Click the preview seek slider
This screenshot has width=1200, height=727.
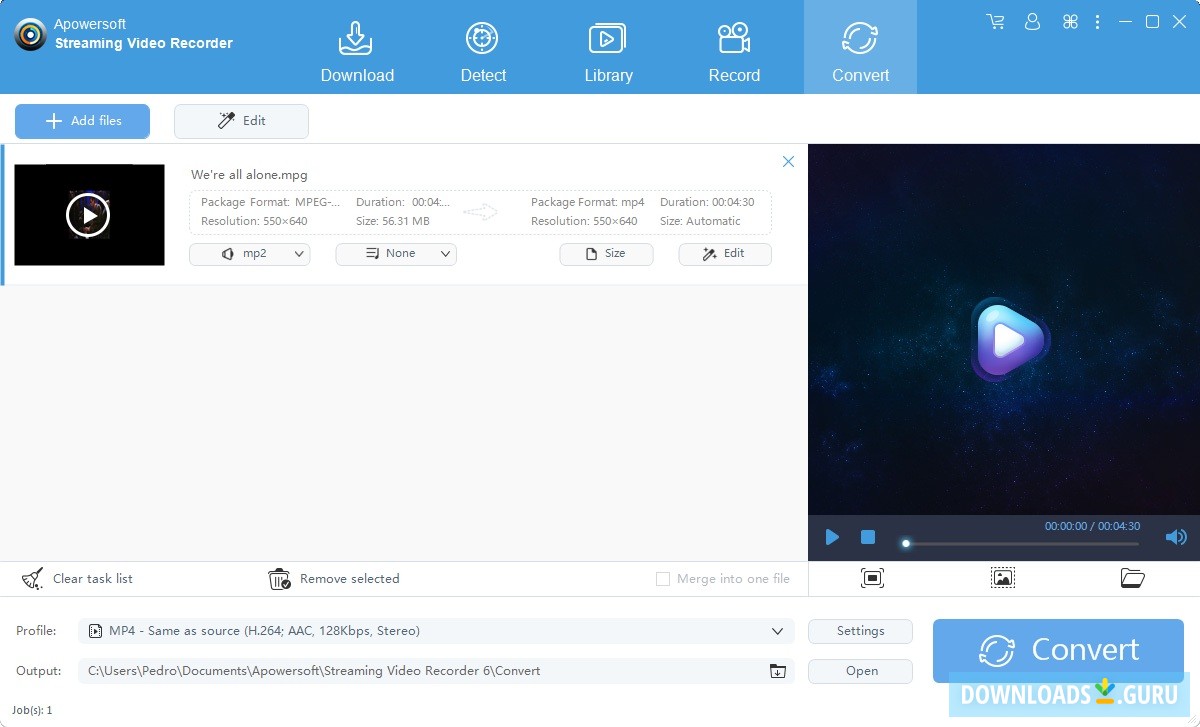pos(1020,544)
